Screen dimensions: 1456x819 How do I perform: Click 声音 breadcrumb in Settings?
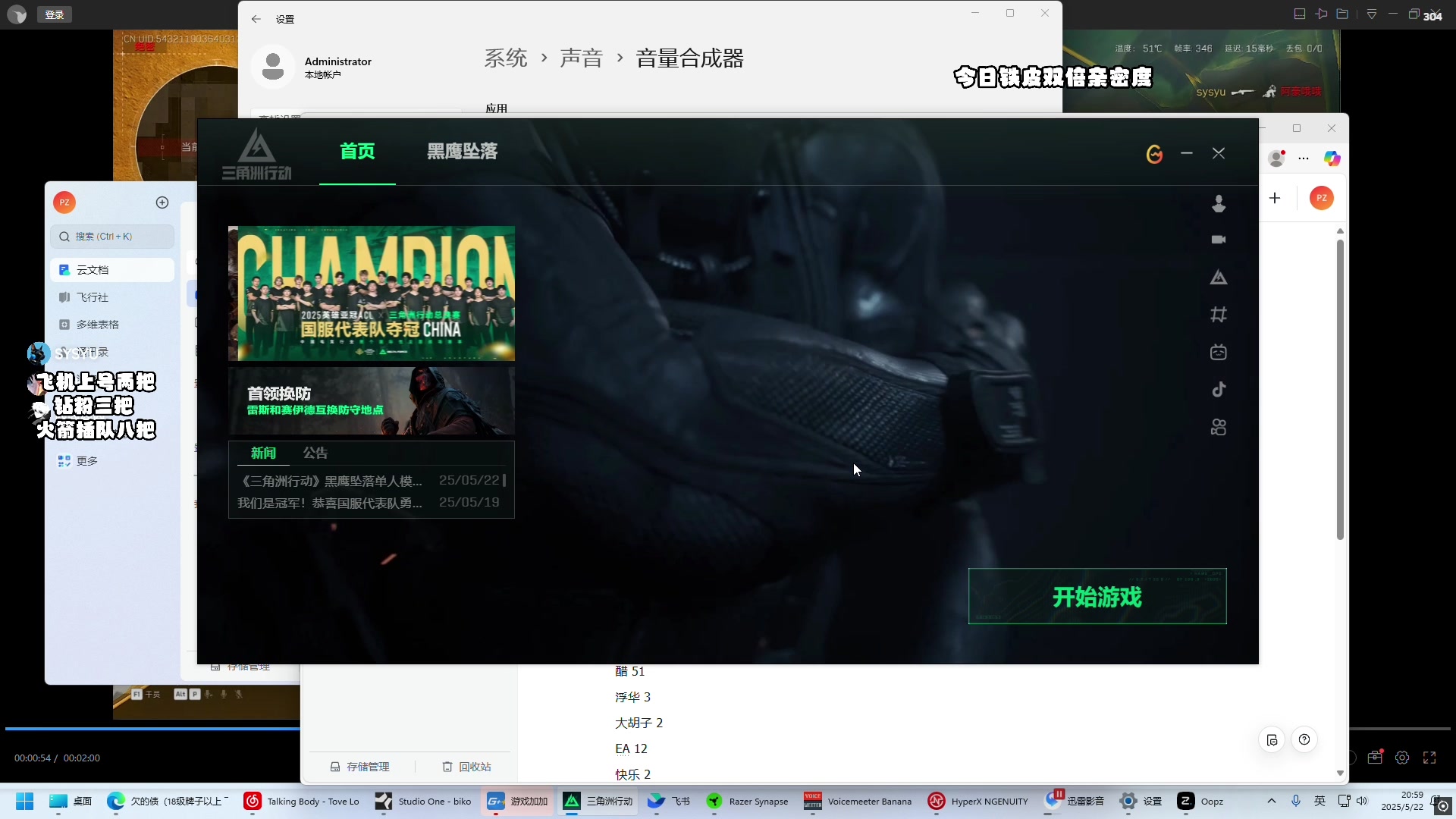(582, 58)
